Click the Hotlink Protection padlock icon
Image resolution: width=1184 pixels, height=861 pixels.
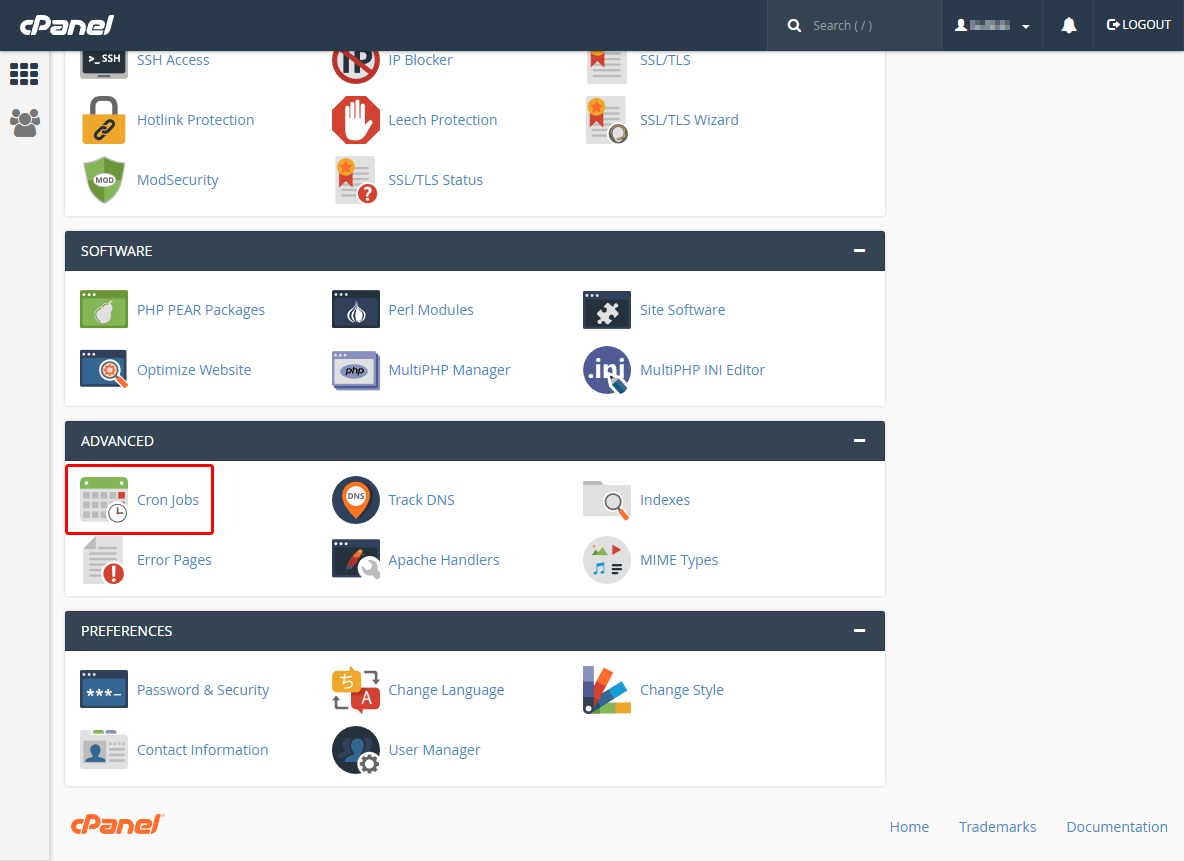pos(103,120)
